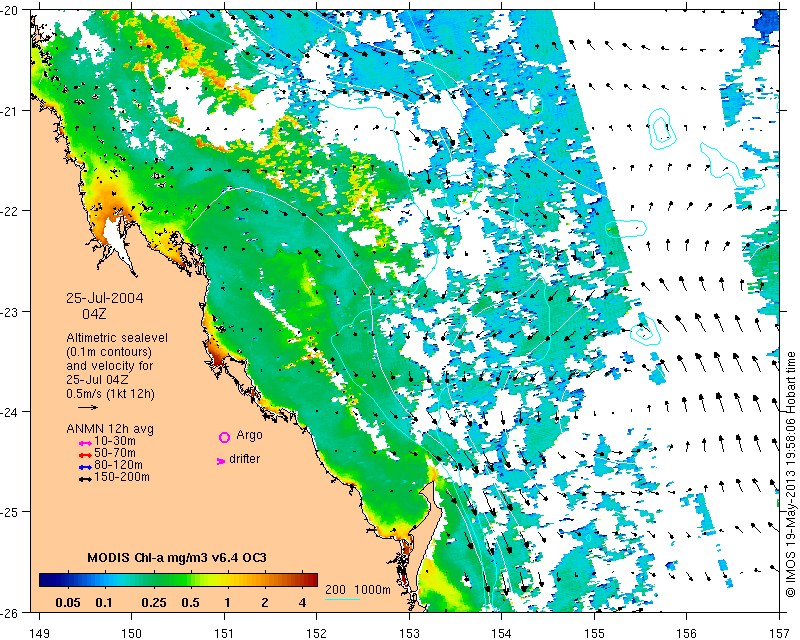Click the 'MODIS Chl-a mg/m3 v6.4 OC3' title
This screenshot has height=640, width=800.
tap(177, 557)
